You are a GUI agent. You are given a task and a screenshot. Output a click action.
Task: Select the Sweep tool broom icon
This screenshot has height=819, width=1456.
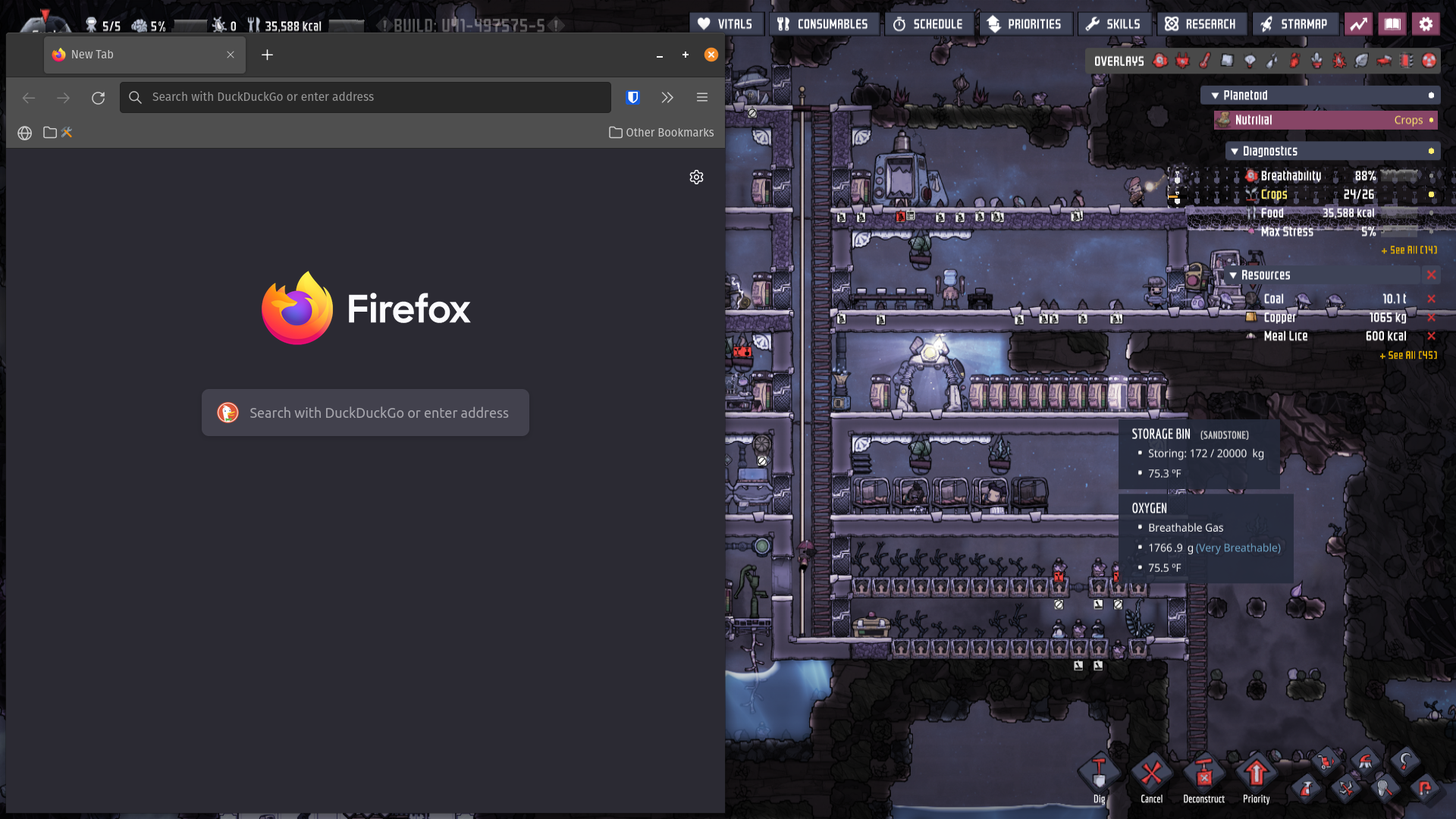point(1365,762)
